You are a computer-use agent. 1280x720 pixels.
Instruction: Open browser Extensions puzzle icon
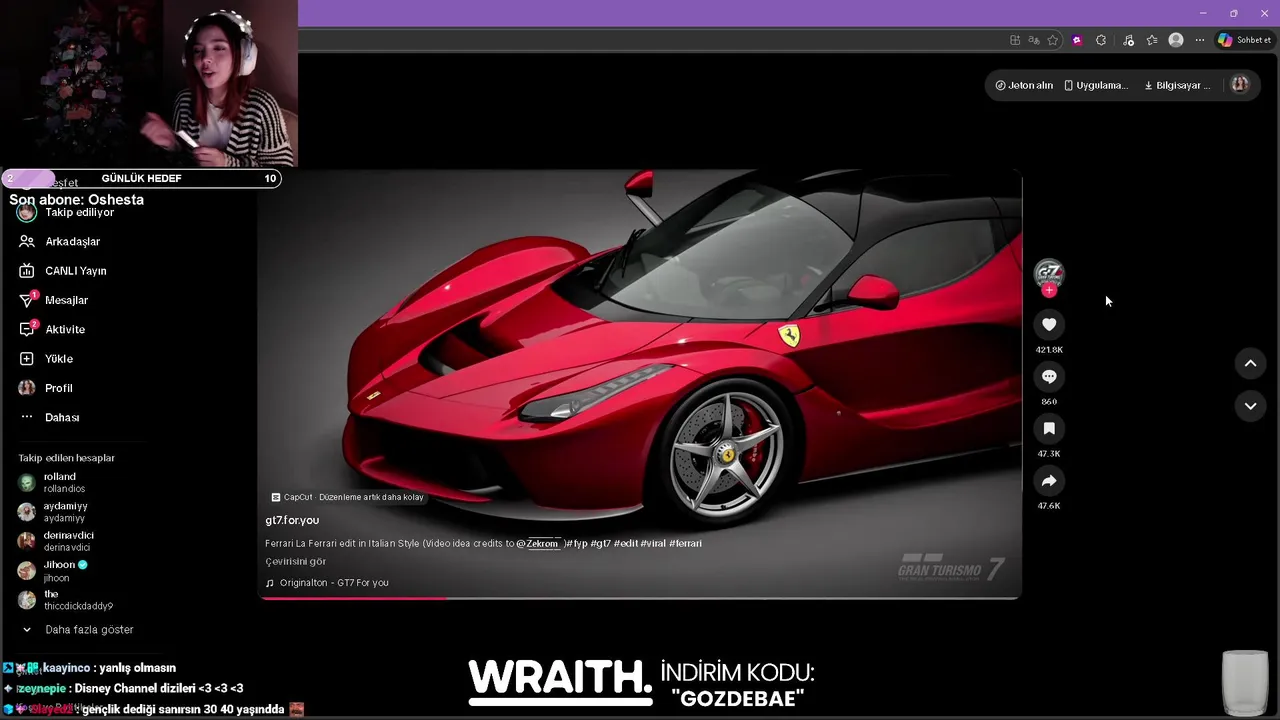click(1101, 40)
